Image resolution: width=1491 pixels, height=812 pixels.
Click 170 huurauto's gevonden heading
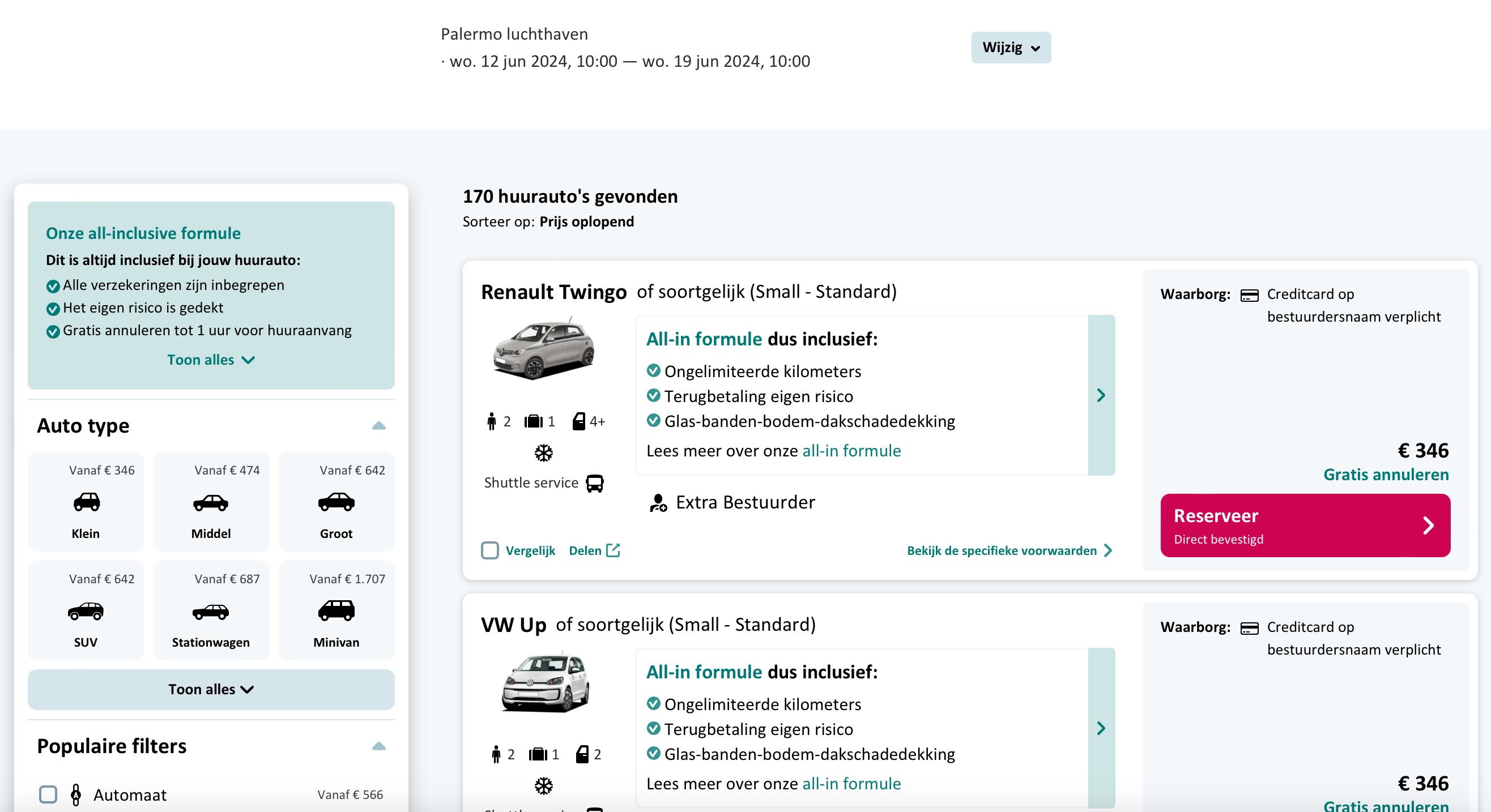pos(570,196)
